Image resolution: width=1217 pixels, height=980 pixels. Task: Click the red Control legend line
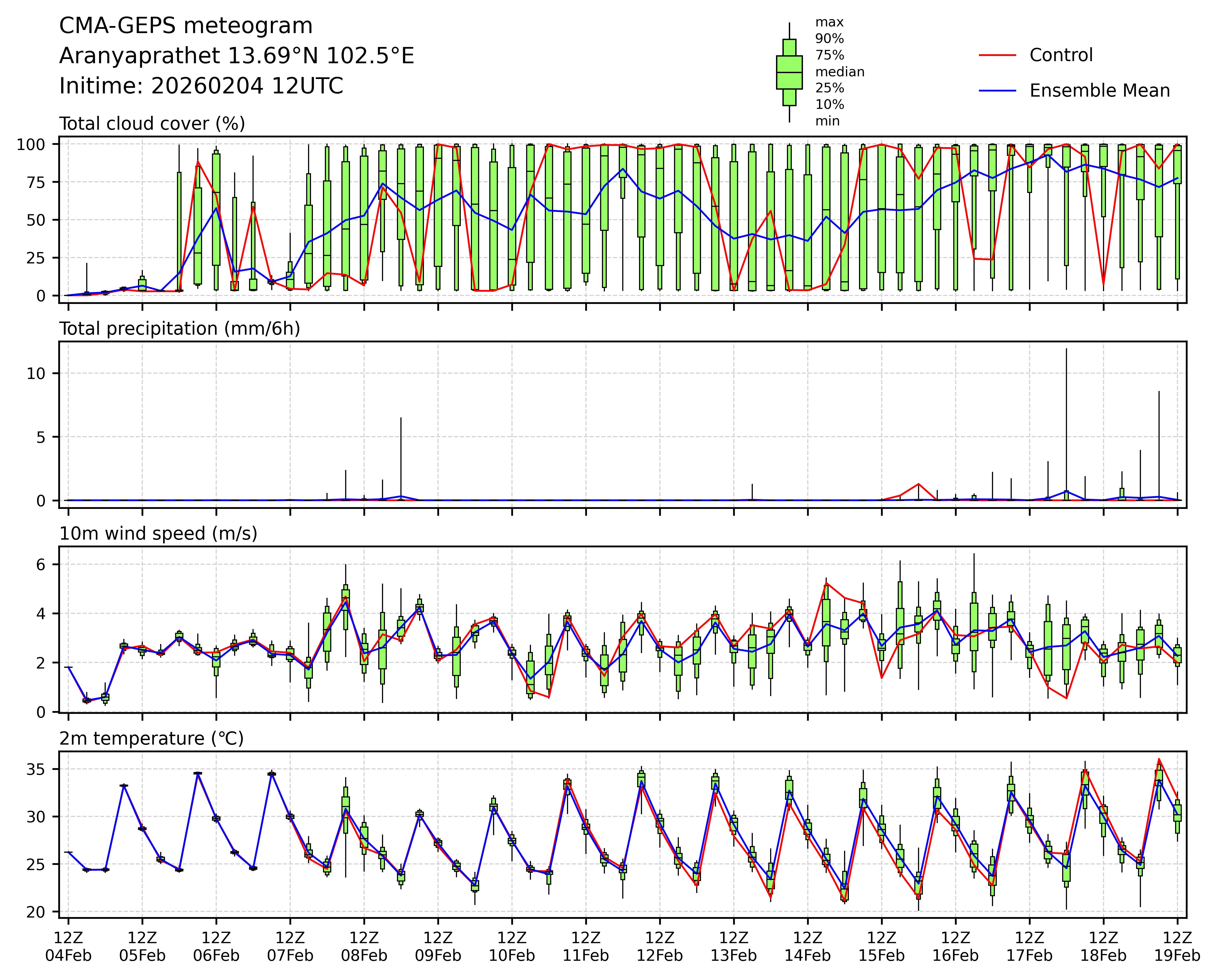(x=997, y=55)
